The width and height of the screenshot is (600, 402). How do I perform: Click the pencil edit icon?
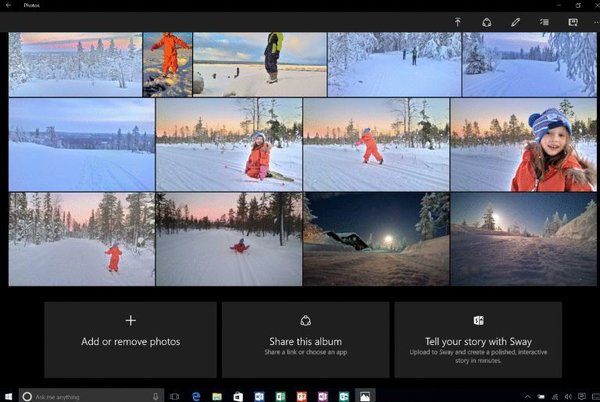tap(516, 21)
